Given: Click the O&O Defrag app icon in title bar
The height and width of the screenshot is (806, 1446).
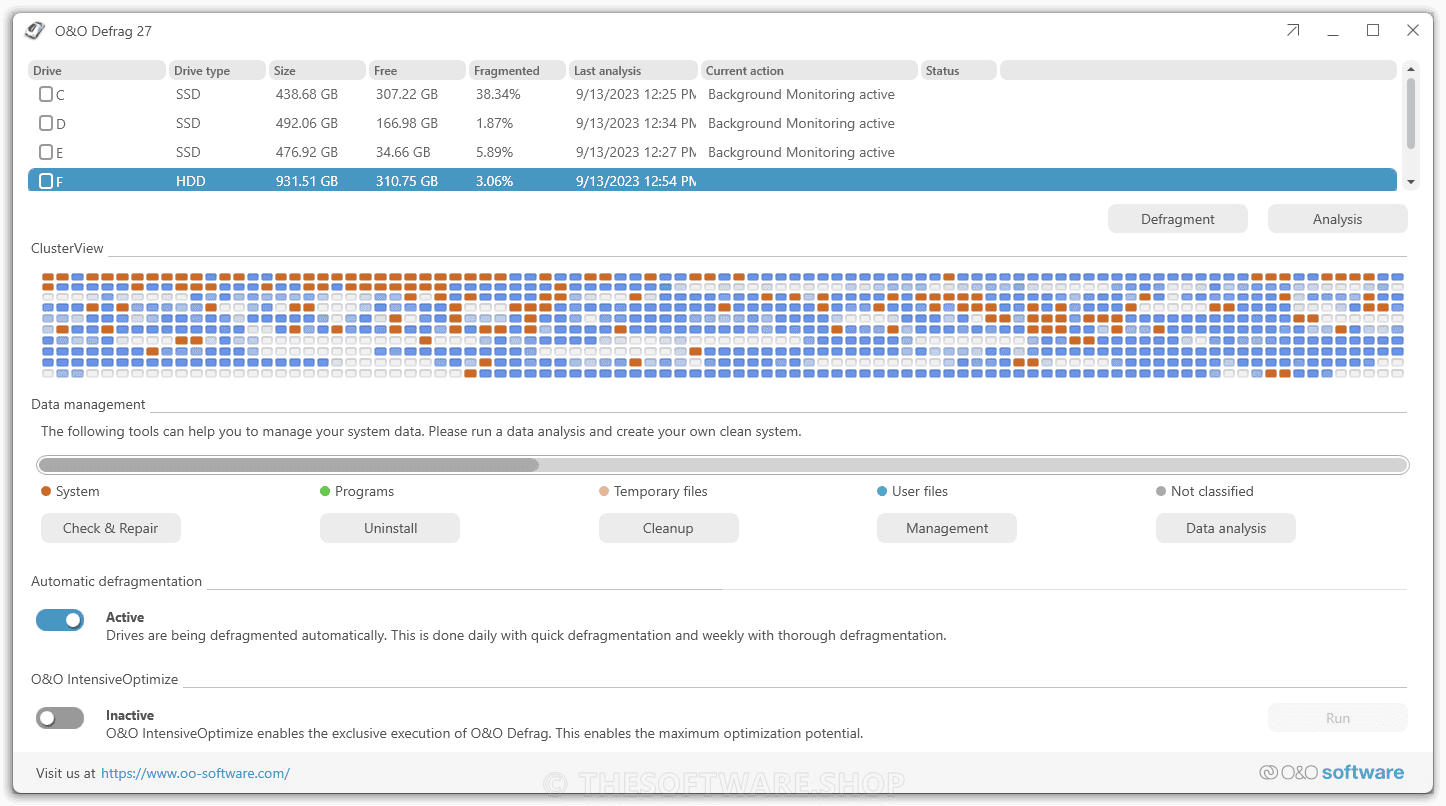Looking at the screenshot, I should coord(35,31).
